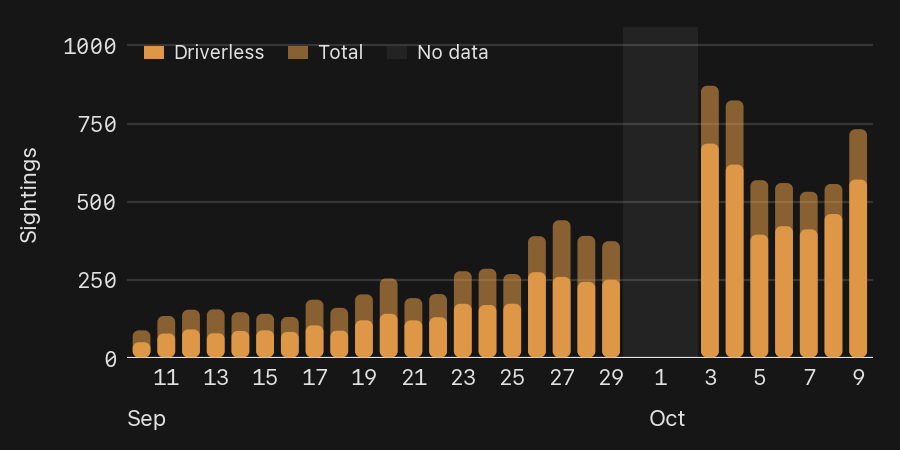Click the Oct 4 bar between ticks 3 and 5
Screen dimensions: 900x450
click(735, 229)
